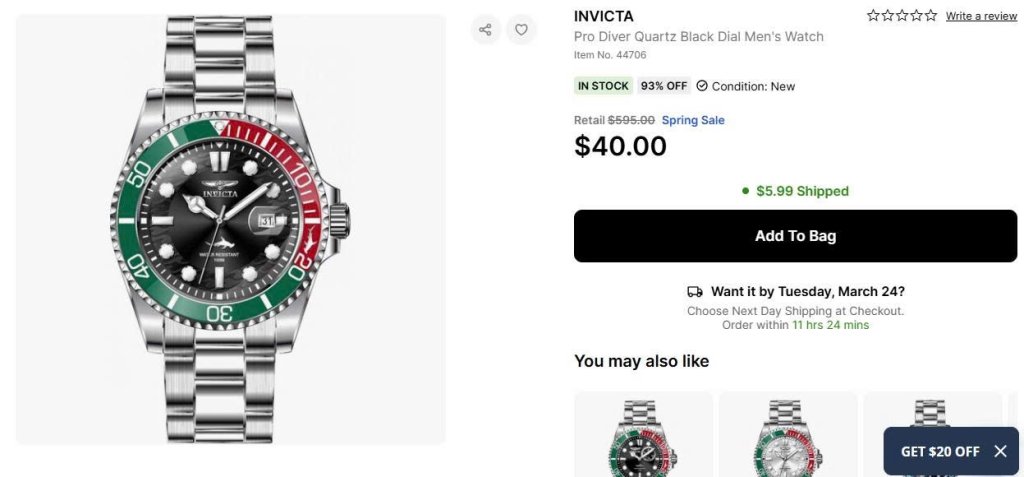Click the INVICTA brand name
Screen dimensions: 1024x477
click(603, 16)
